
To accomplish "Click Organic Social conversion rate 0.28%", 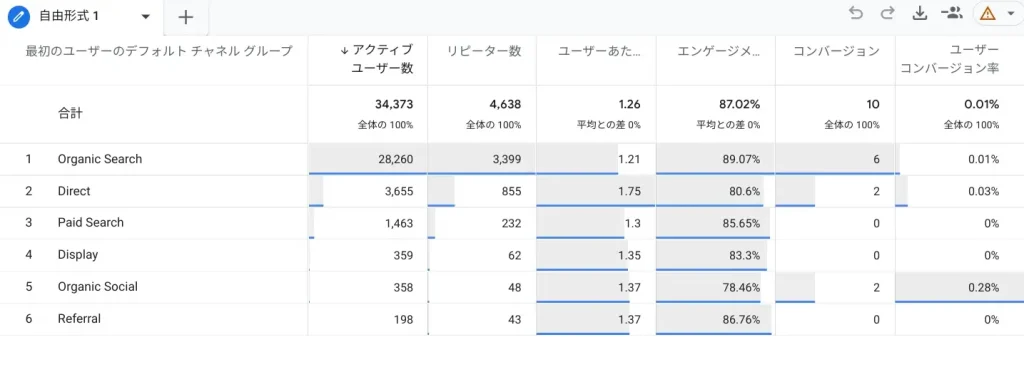I will tap(985, 287).
